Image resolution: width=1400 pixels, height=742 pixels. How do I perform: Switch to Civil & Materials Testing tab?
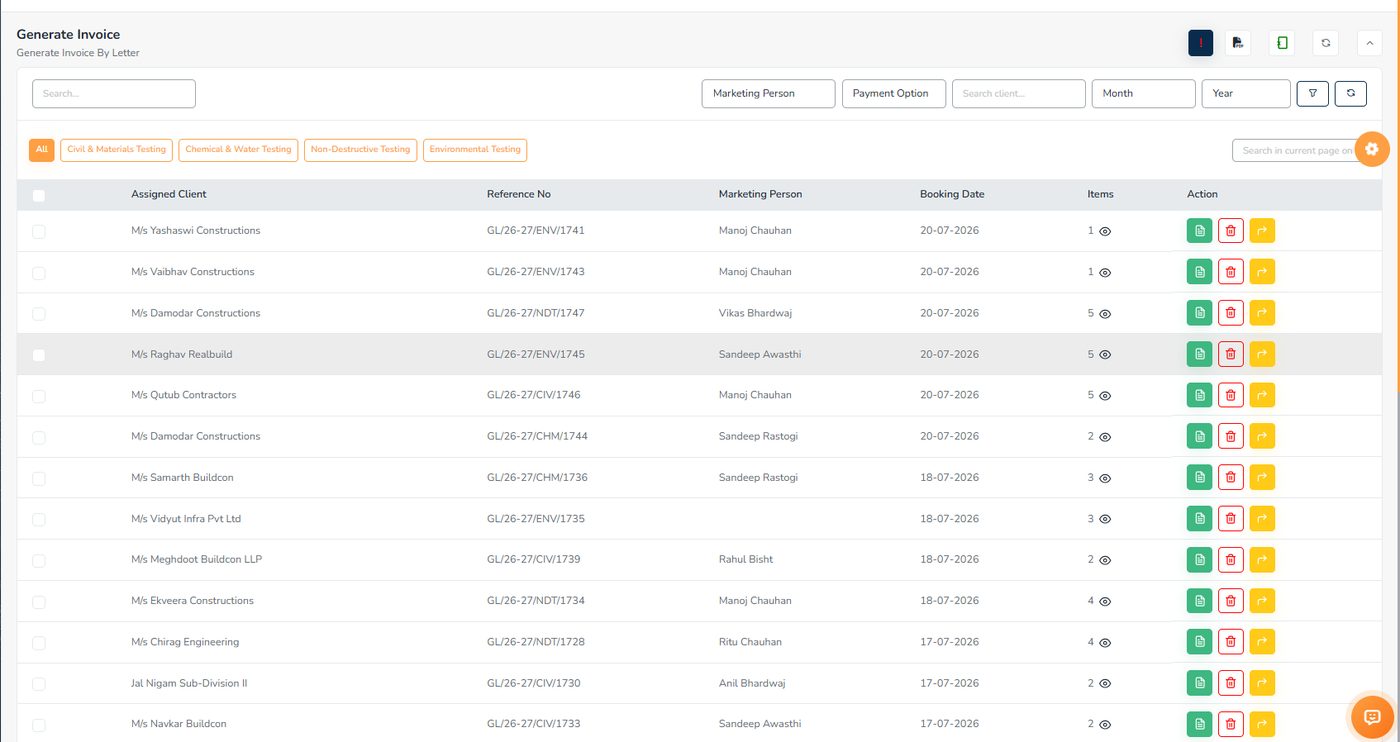(x=117, y=149)
